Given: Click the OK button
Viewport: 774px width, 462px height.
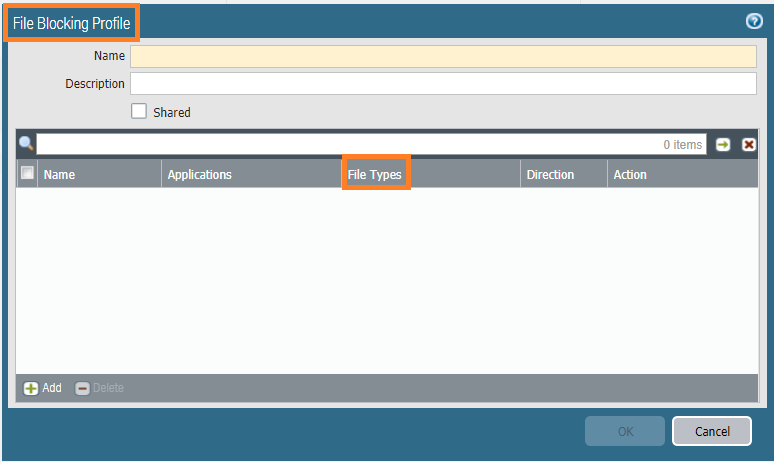Looking at the screenshot, I should 625,431.
